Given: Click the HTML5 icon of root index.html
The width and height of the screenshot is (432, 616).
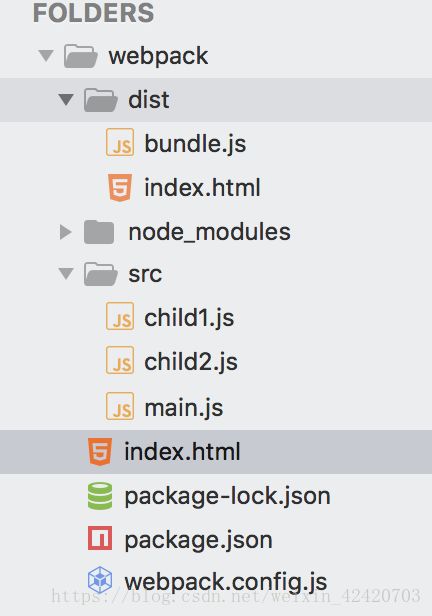Looking at the screenshot, I should (100, 451).
